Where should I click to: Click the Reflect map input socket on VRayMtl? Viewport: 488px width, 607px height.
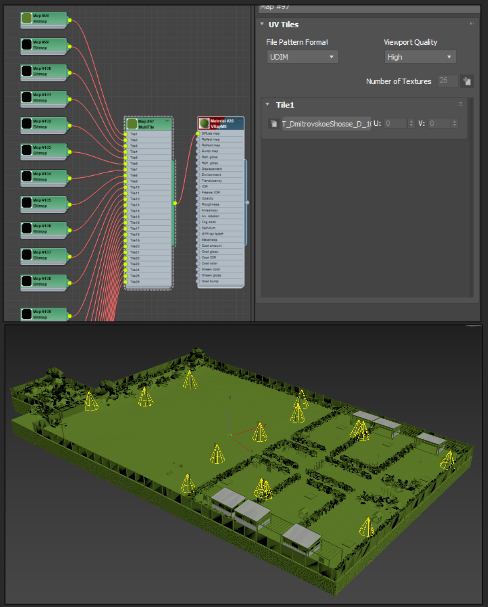point(198,139)
